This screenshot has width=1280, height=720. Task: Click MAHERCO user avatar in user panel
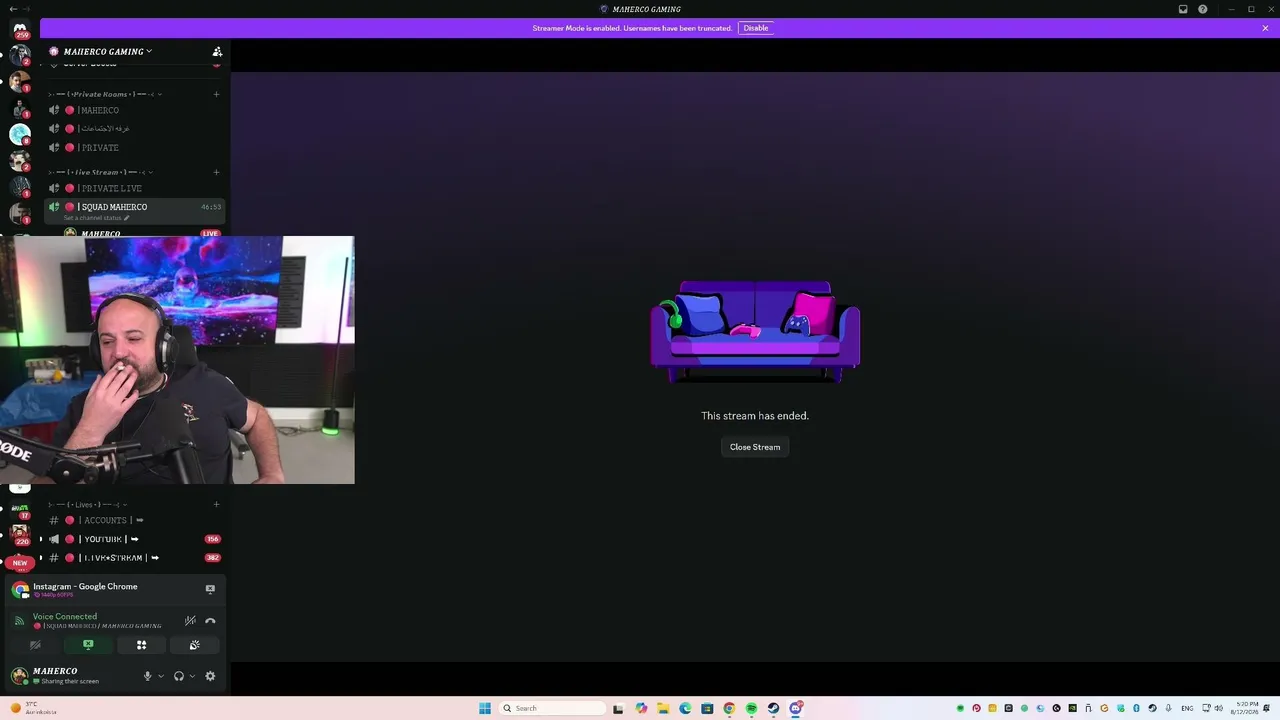(19, 676)
